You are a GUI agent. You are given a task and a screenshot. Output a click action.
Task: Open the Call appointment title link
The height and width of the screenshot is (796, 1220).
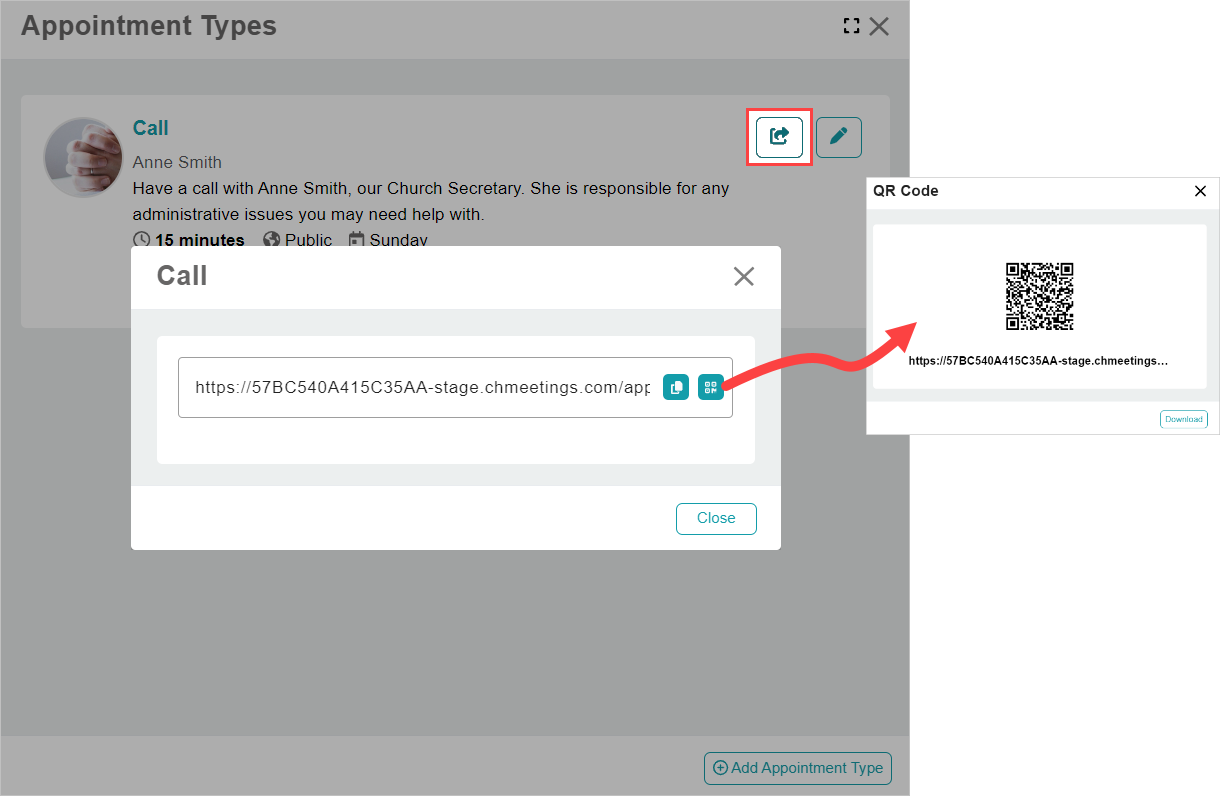(x=151, y=128)
